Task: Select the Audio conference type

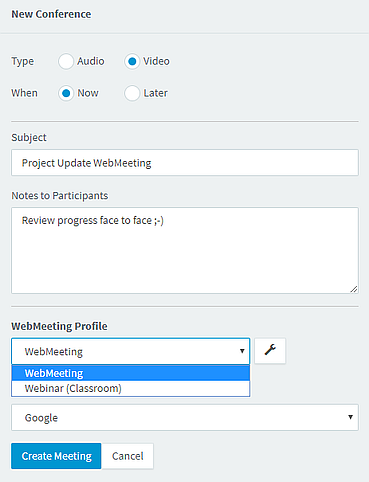Action: tap(66, 61)
